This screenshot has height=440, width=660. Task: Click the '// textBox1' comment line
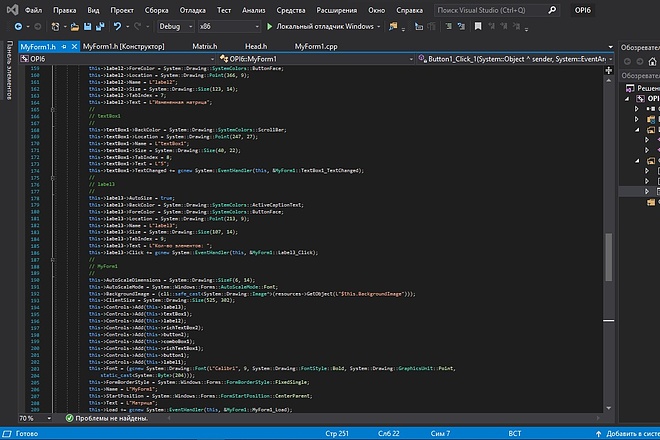pyautogui.click(x=104, y=116)
